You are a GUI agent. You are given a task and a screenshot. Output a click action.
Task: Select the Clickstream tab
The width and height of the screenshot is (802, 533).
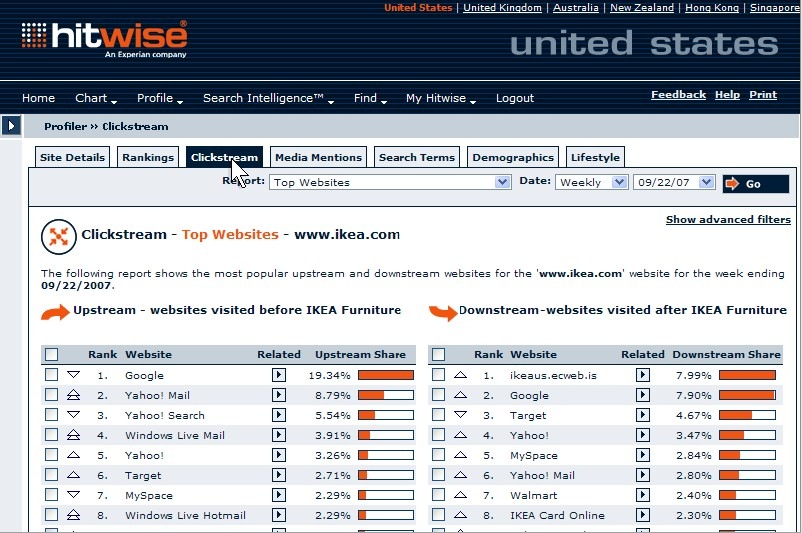point(224,157)
